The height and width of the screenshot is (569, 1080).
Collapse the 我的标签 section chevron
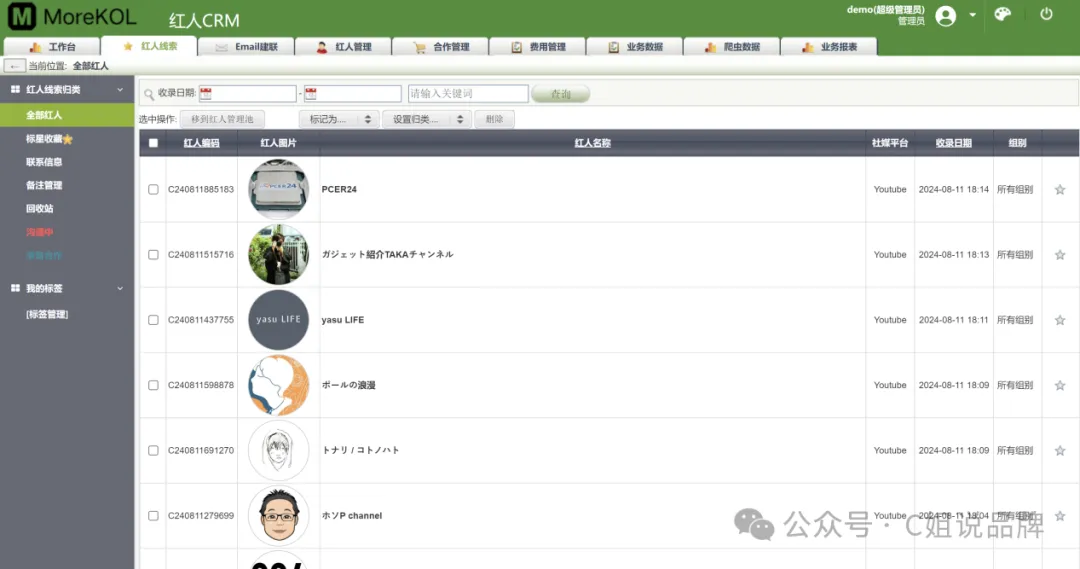tap(120, 288)
